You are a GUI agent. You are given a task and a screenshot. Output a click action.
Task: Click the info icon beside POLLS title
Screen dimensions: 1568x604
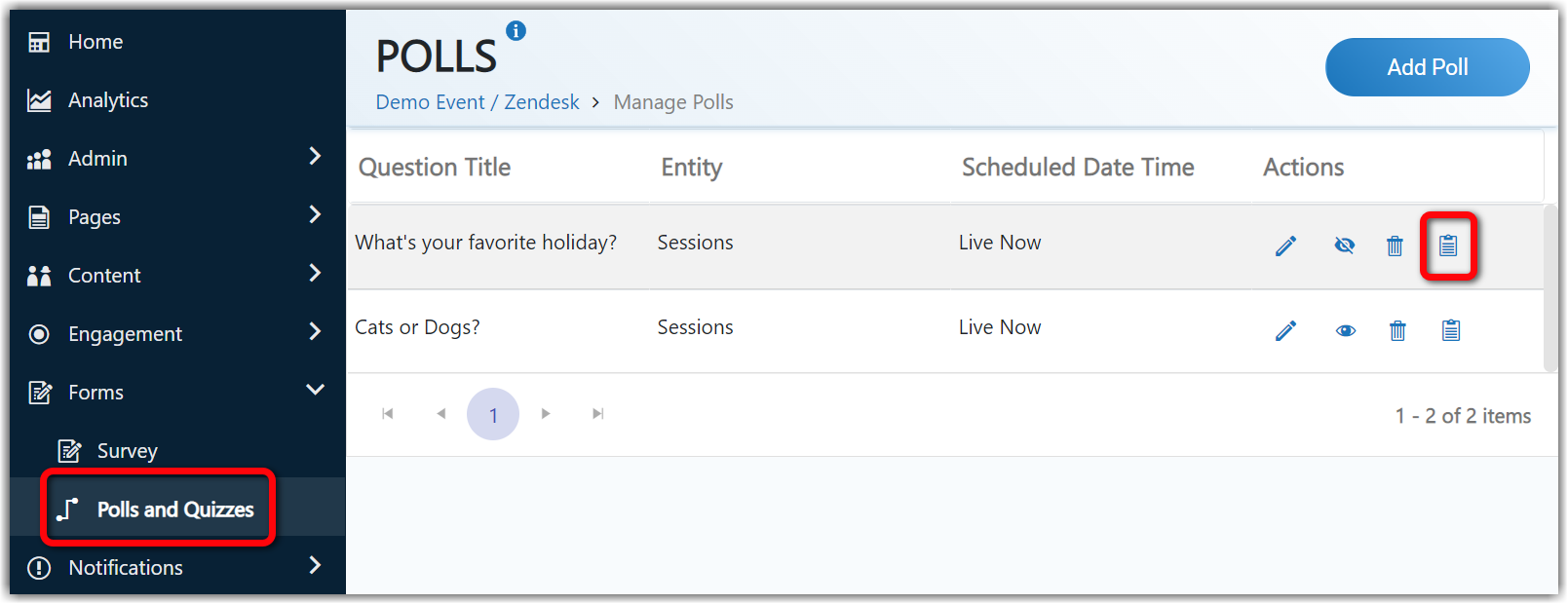coord(516,31)
